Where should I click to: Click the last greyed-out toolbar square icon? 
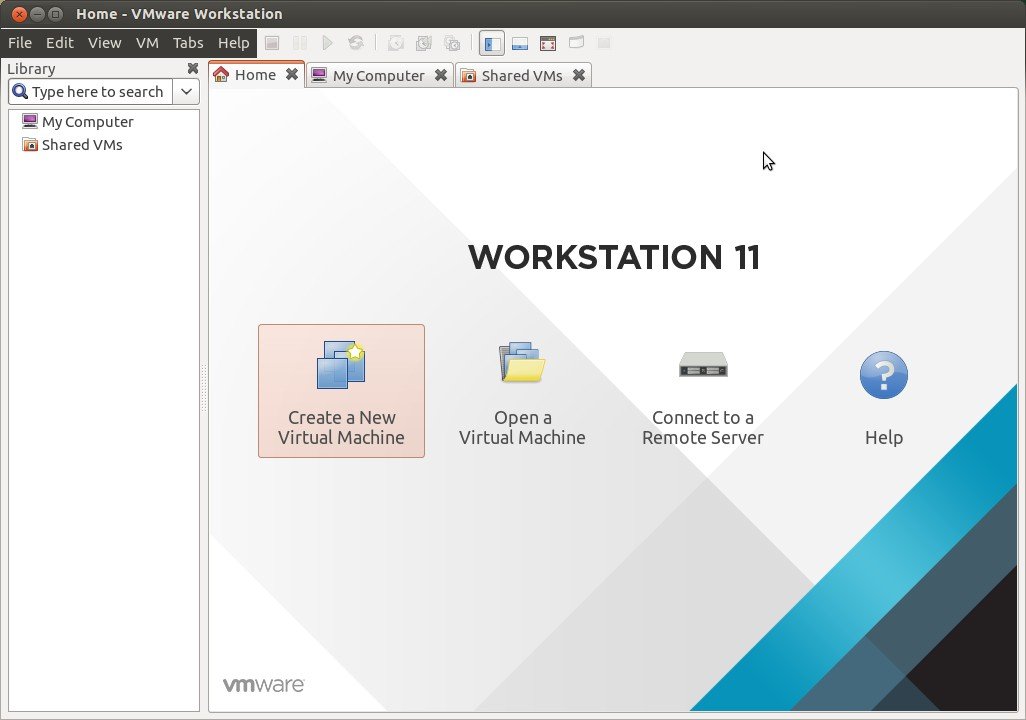604,43
